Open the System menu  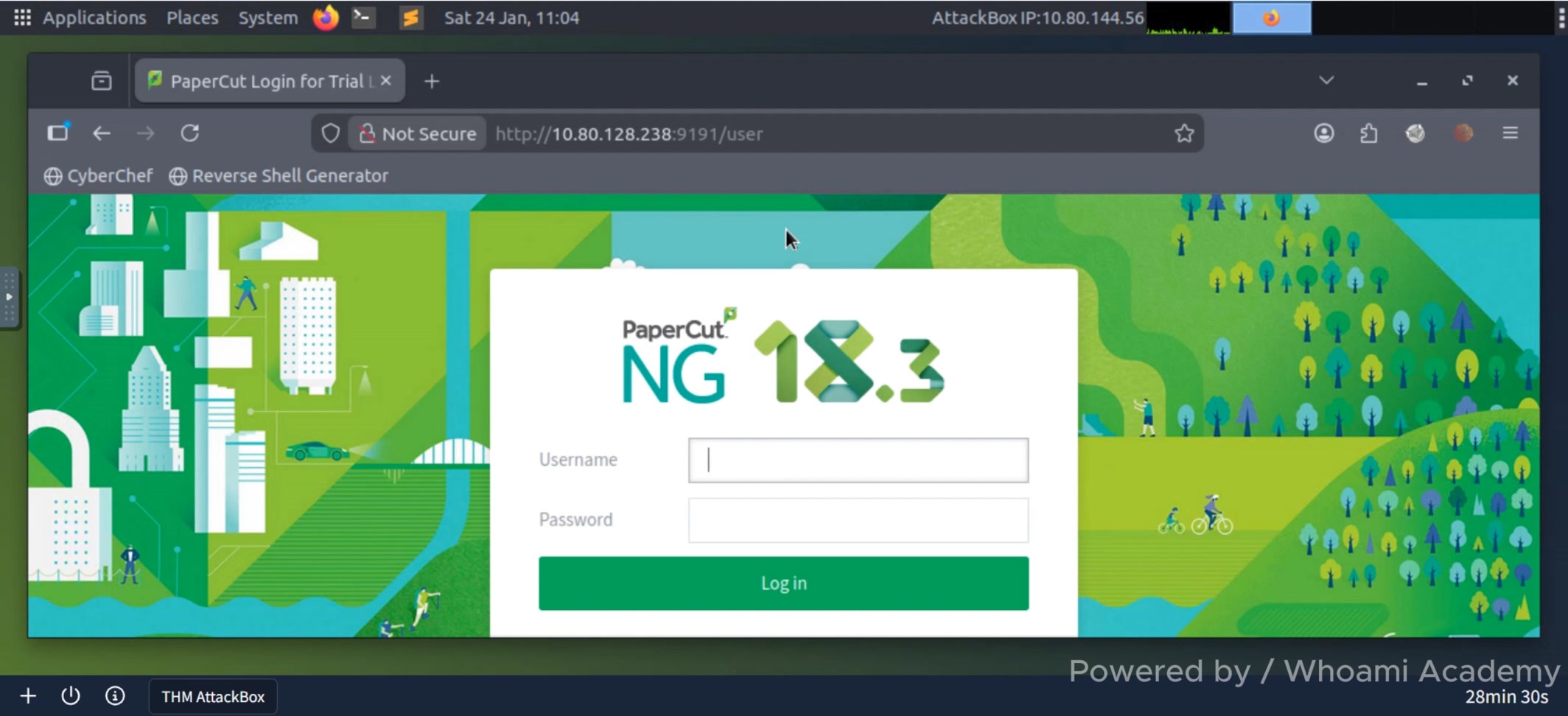267,17
